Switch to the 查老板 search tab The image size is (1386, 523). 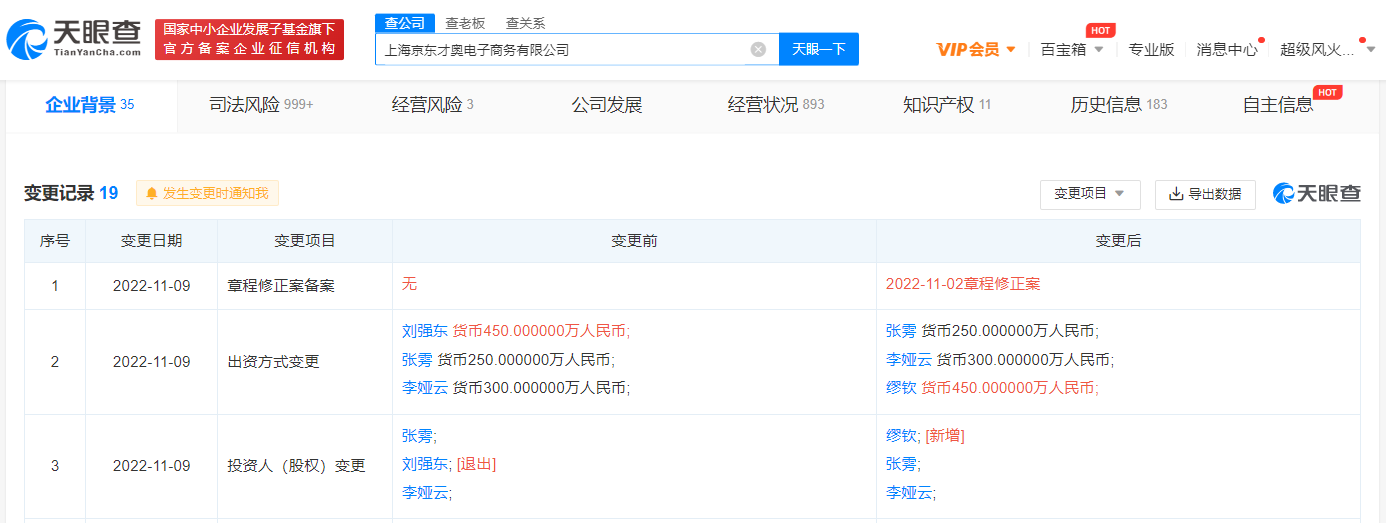tap(465, 23)
